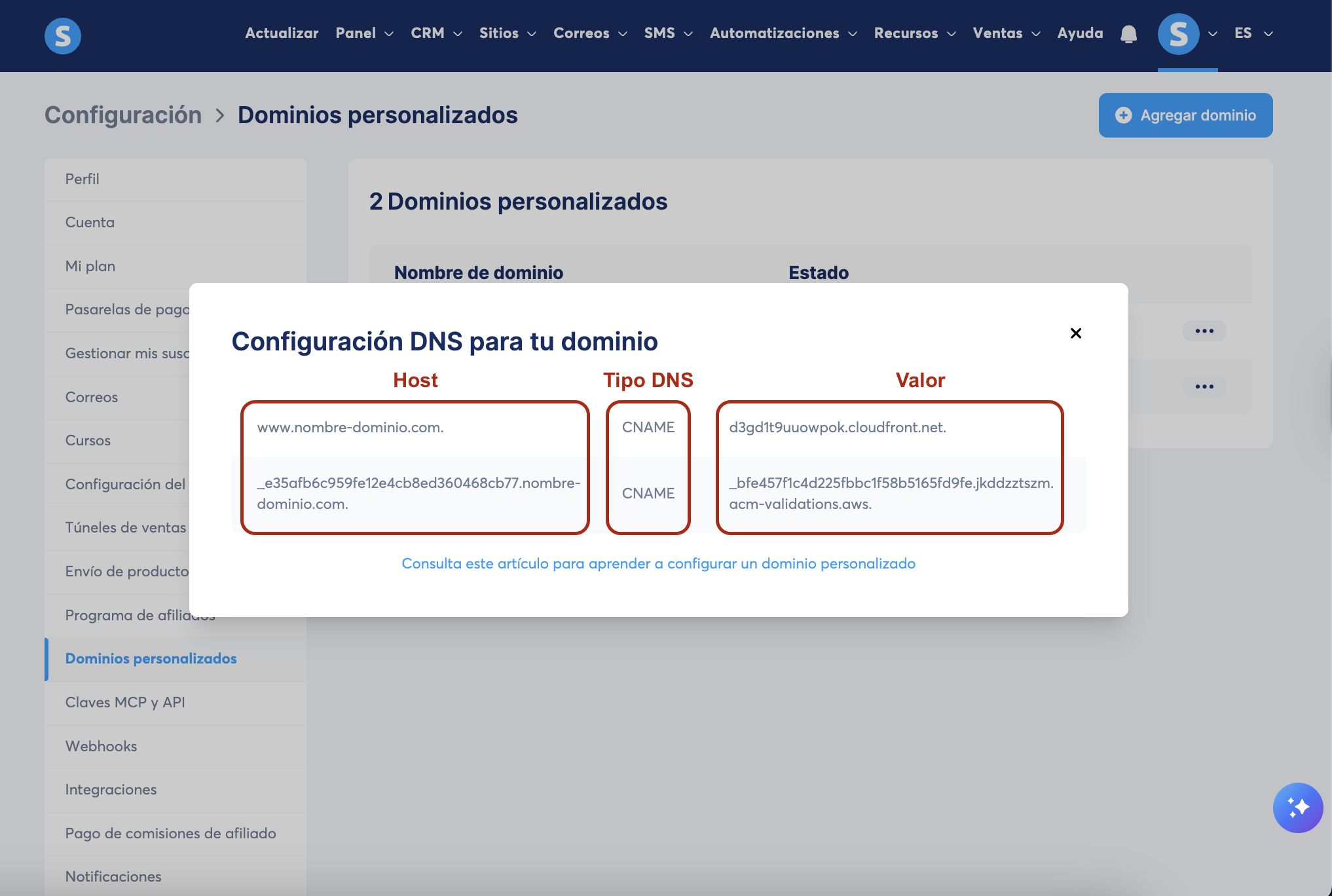Screen dimensions: 1332x896
Task: Open the AI assistant sparkle button
Action: pos(1297,808)
